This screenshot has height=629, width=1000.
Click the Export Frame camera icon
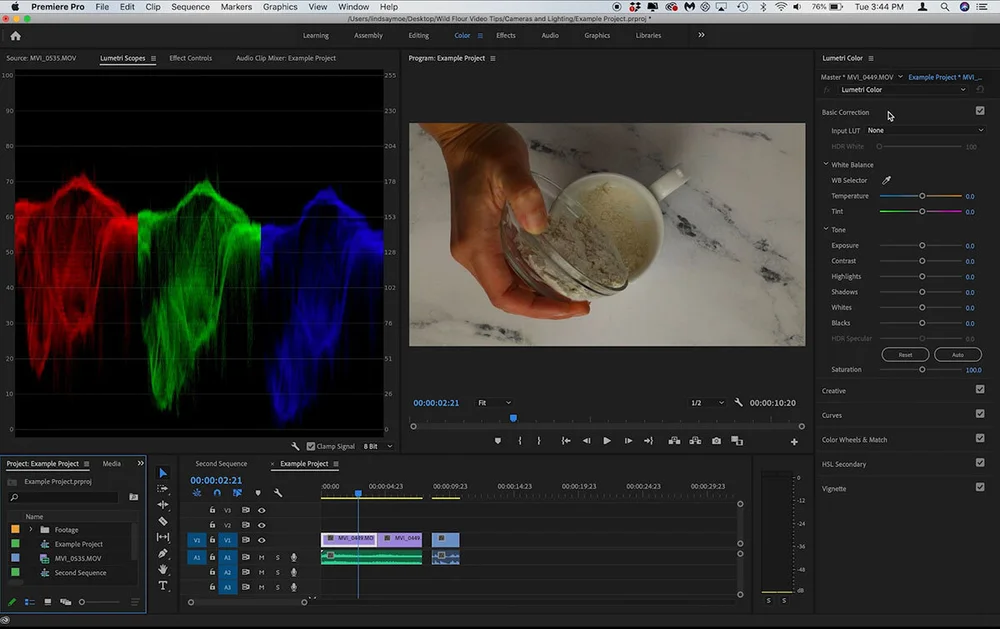coord(716,441)
